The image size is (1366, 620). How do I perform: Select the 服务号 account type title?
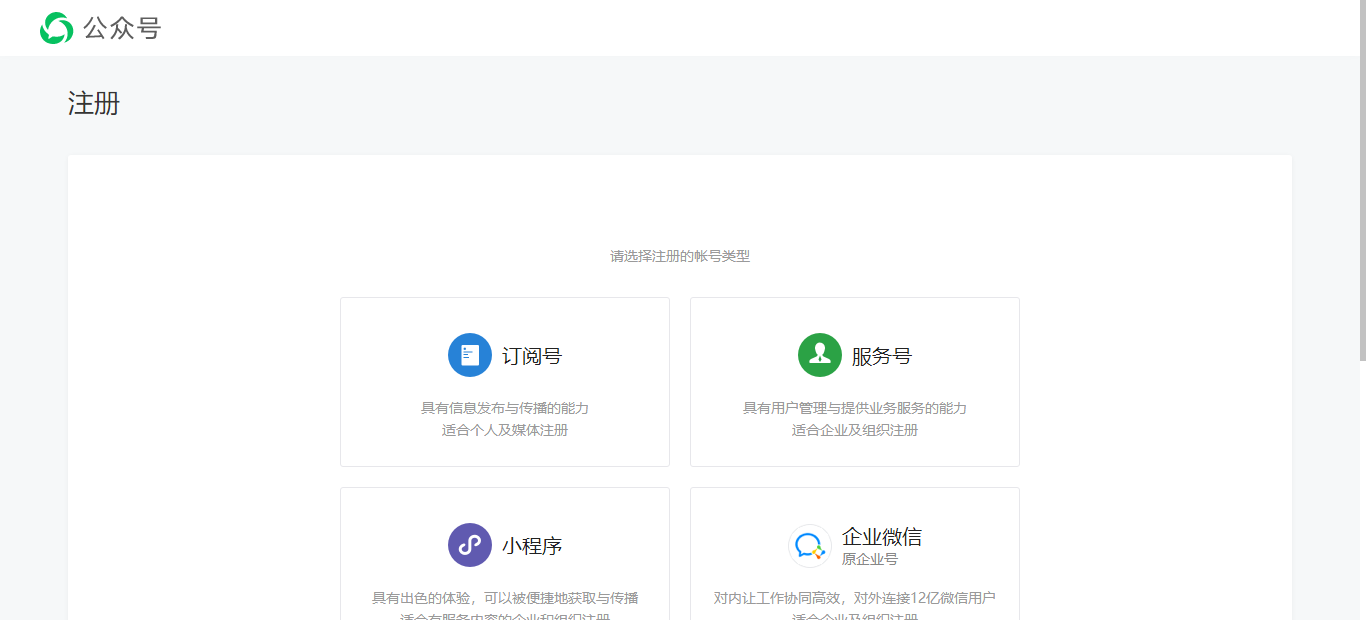(882, 356)
